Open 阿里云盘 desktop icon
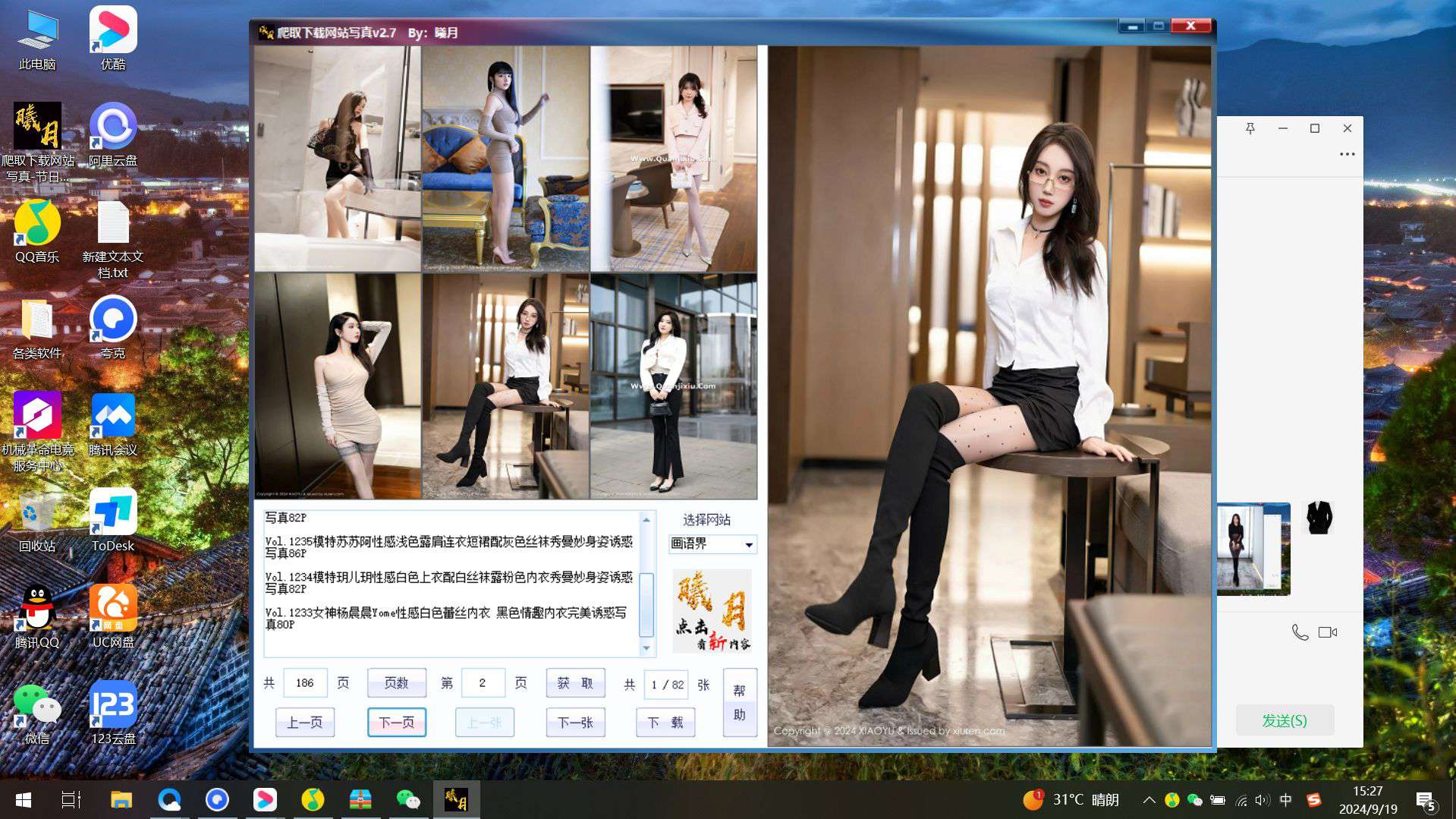Screen dimensions: 1456x819 (x=113, y=134)
